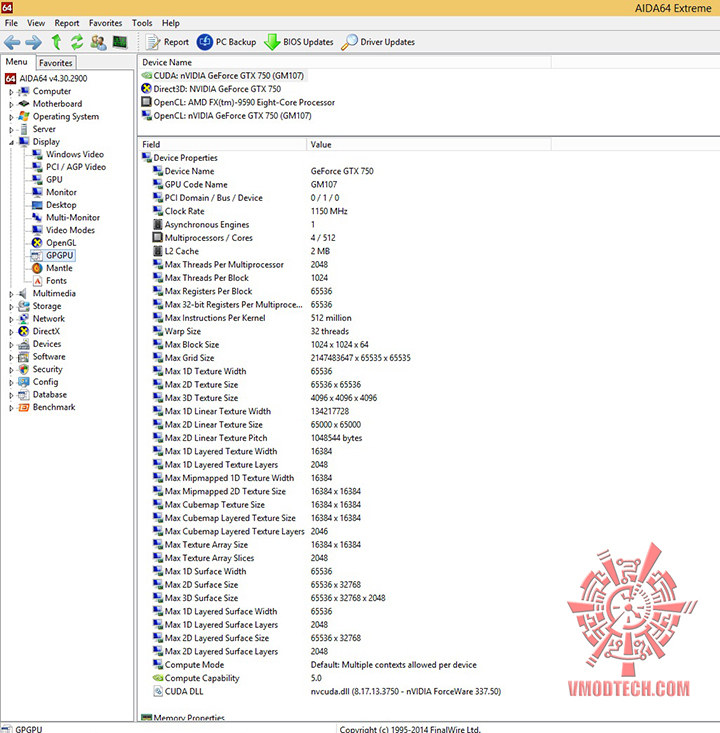Screen dimensions: 720x733
Task: Select AIDA64 v4.30.2900 root node
Action: (x=47, y=79)
